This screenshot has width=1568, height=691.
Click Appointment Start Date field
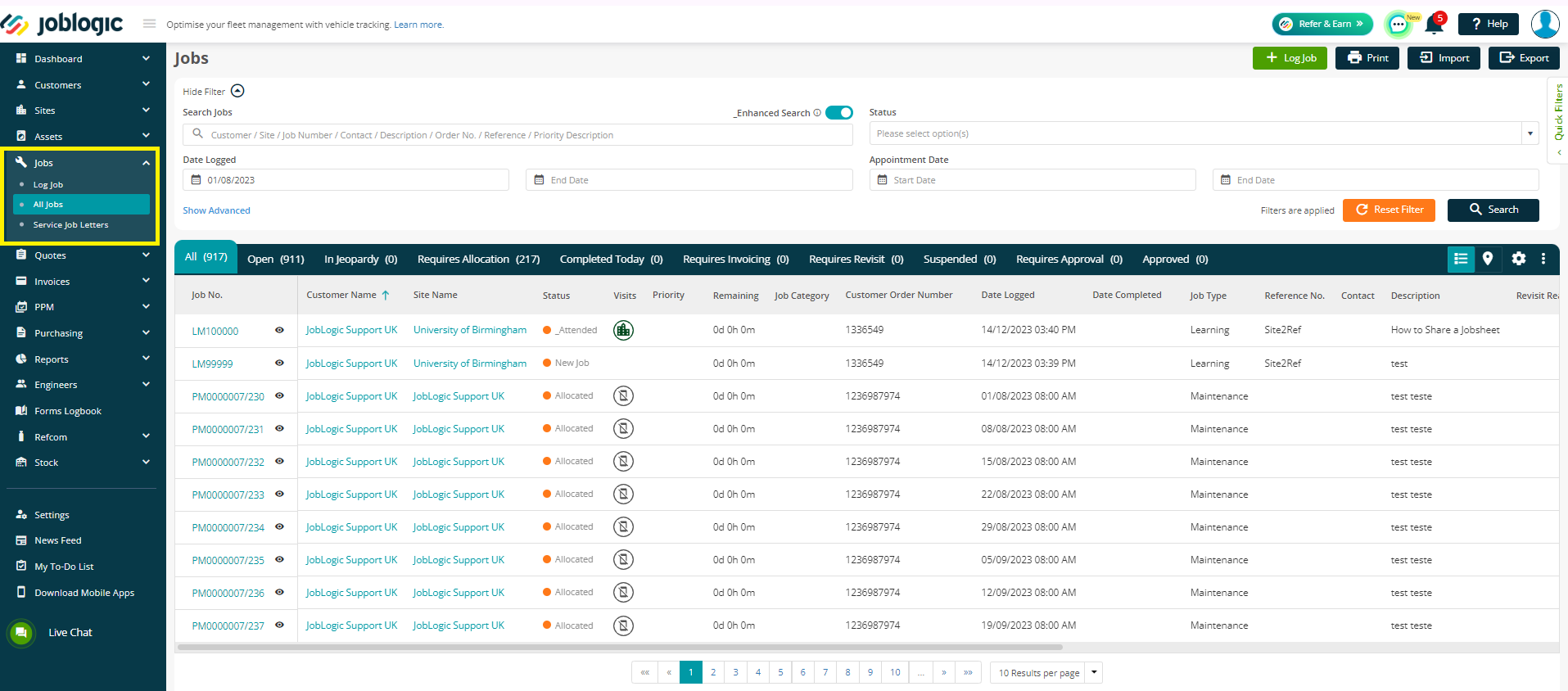pos(1033,180)
